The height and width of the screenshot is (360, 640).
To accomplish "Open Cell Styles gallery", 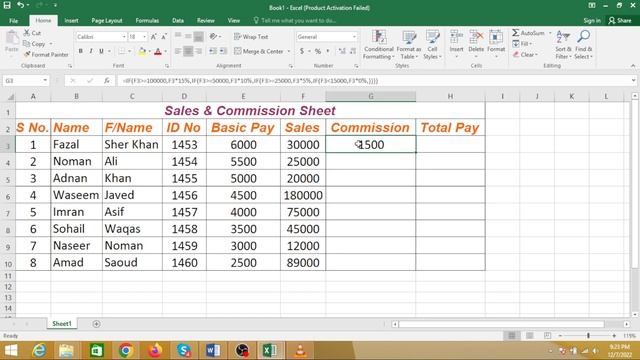I will [x=432, y=44].
